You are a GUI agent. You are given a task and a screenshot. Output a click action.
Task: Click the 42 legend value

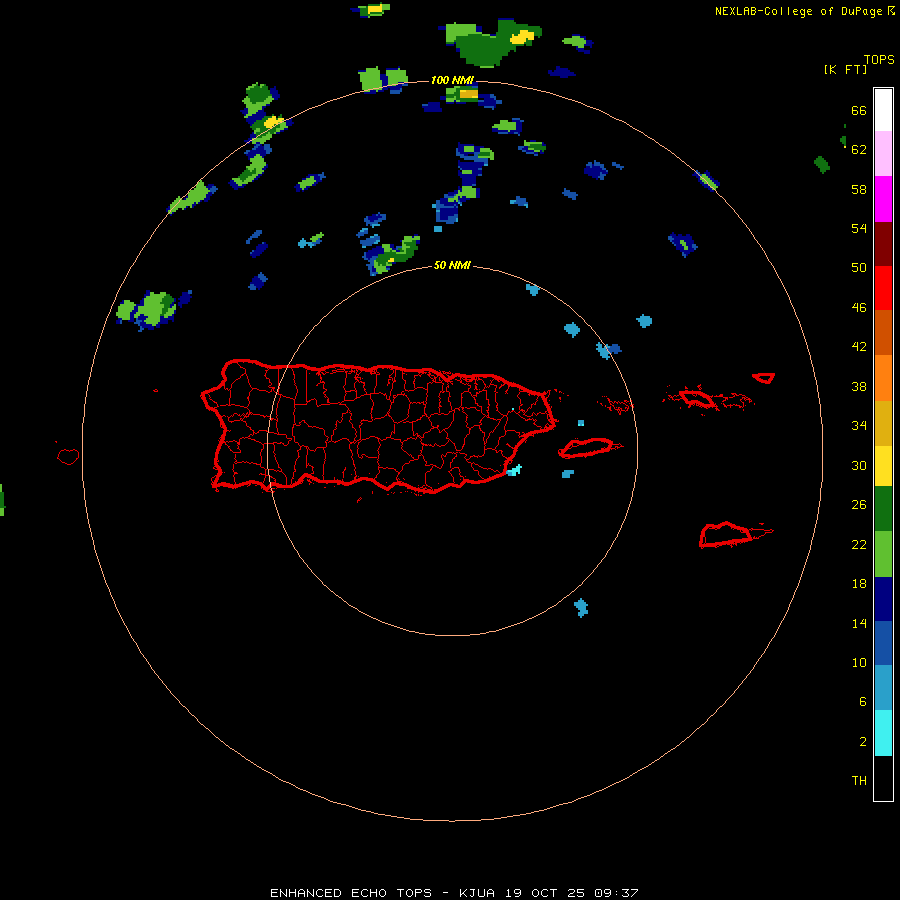859,347
